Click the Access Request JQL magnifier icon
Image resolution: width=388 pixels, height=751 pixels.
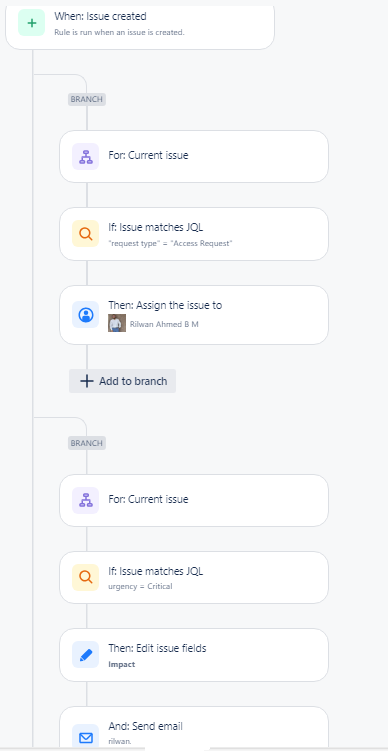point(86,234)
